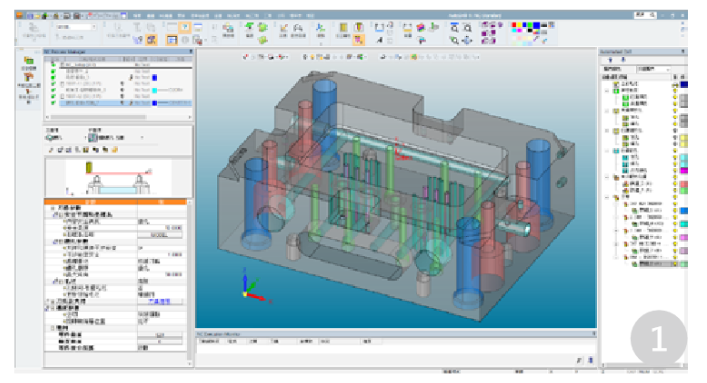The height and width of the screenshot is (383, 707).
Task: Click the green folder icon in left sidebar
Action: (28, 60)
